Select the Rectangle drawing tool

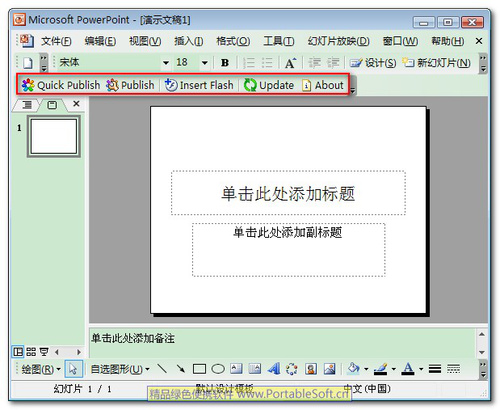[x=199, y=369]
